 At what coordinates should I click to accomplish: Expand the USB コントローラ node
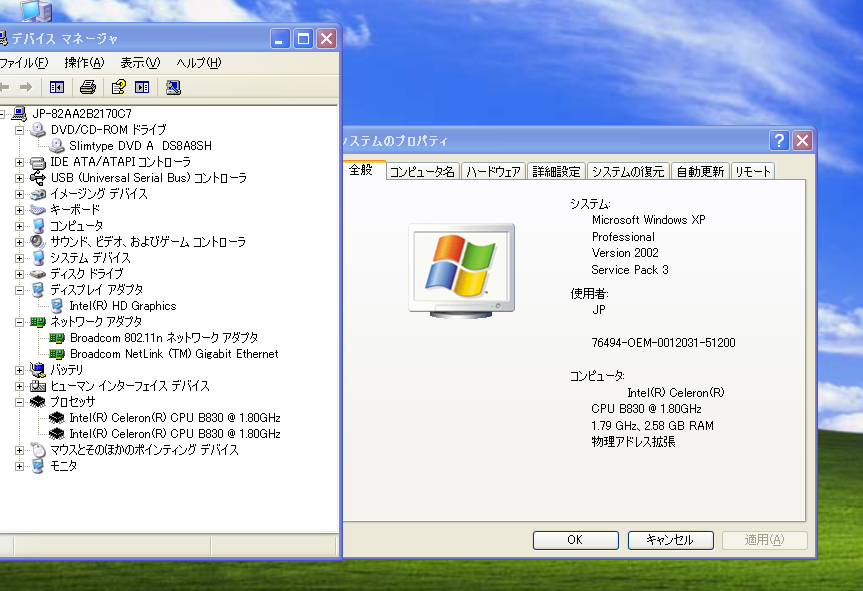point(19,178)
